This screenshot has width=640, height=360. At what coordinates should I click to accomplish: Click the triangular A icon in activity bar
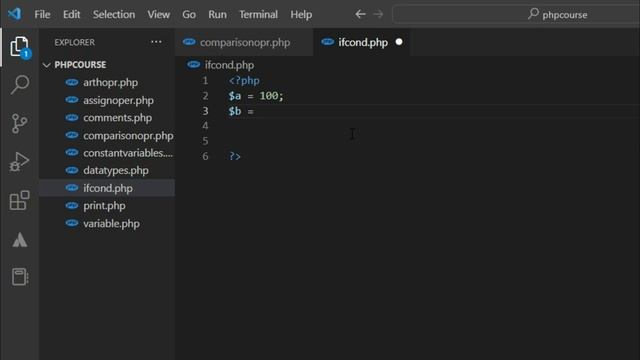tap(19, 240)
